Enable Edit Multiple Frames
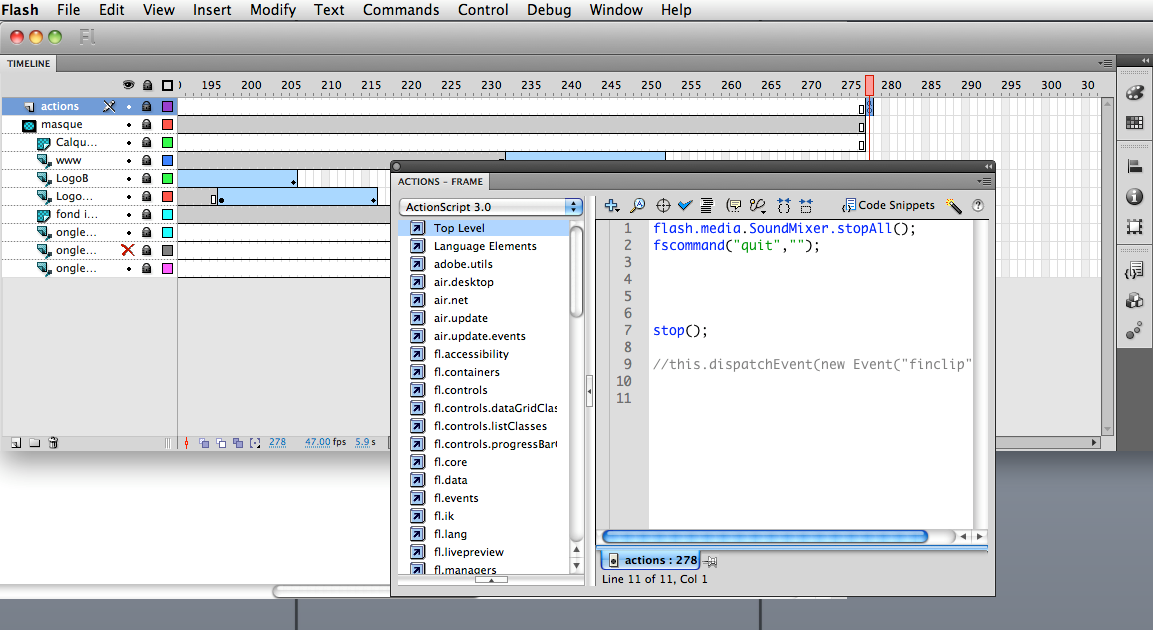The width and height of the screenshot is (1153, 630). pyautogui.click(x=238, y=443)
